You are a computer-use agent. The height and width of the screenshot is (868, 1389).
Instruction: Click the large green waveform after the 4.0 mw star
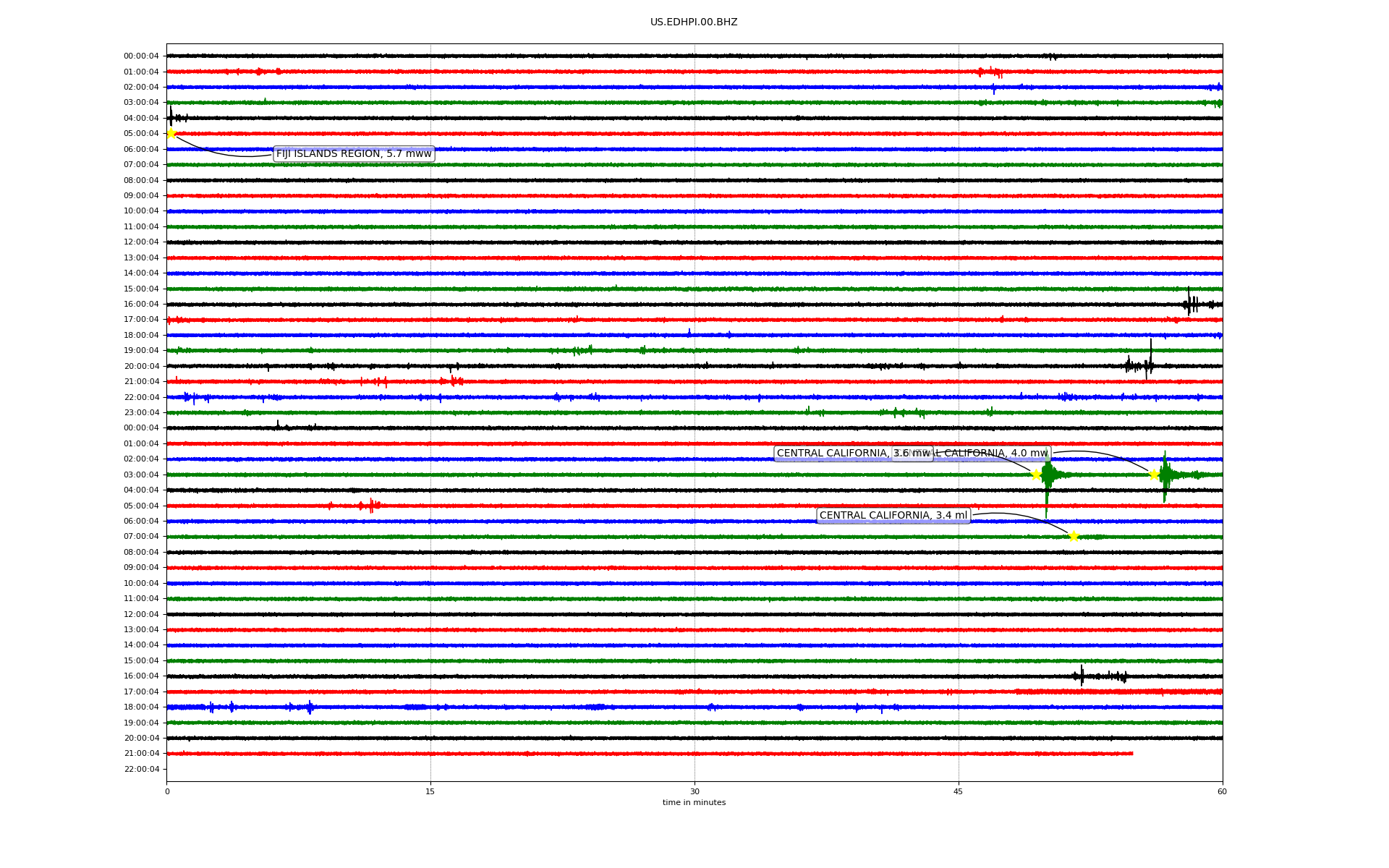click(x=1165, y=475)
